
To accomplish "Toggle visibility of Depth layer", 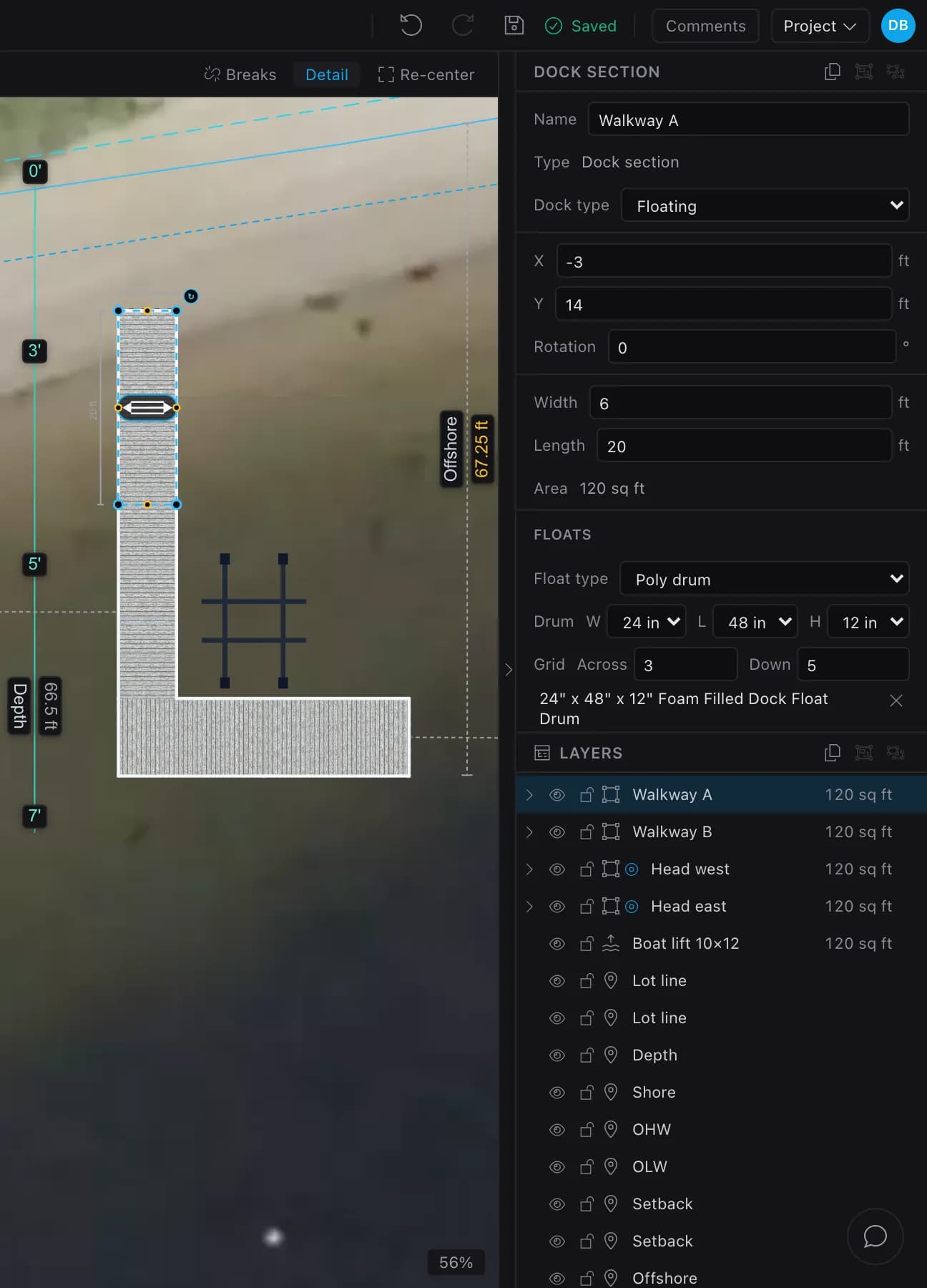I will tap(556, 1055).
